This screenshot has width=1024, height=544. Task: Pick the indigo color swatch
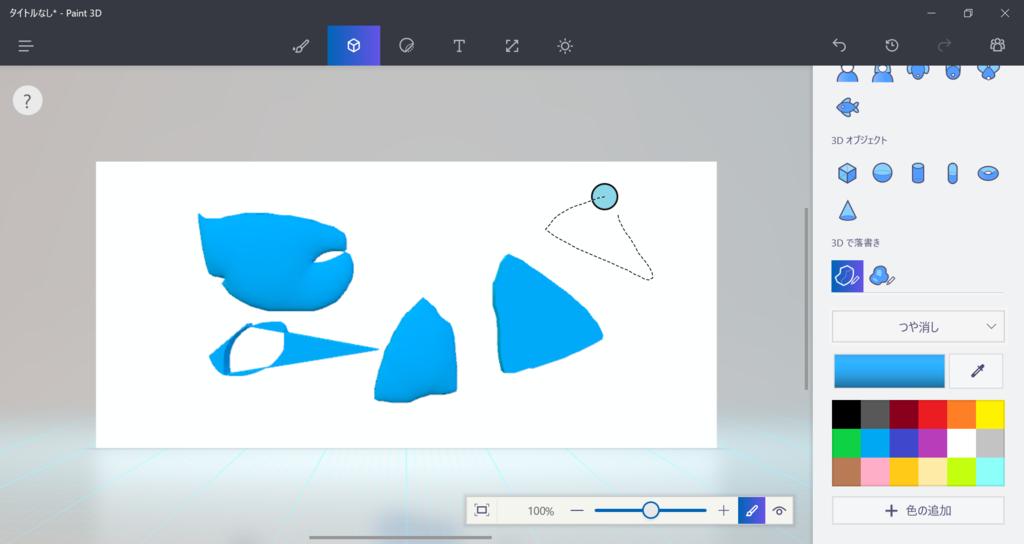(x=903, y=443)
